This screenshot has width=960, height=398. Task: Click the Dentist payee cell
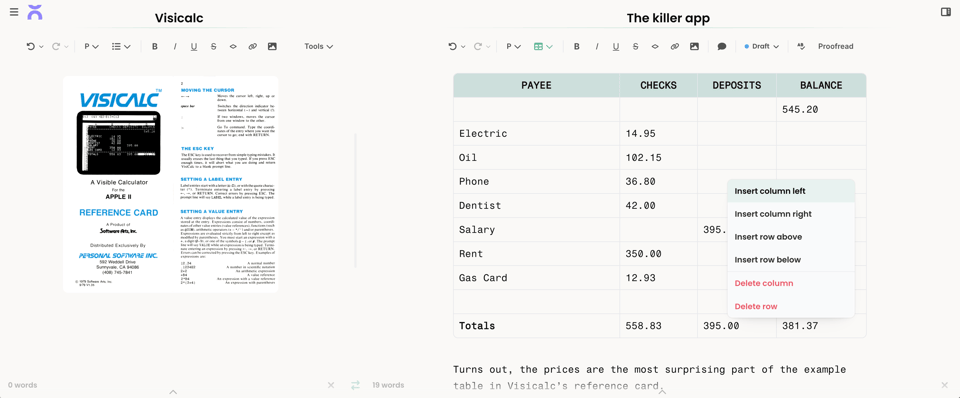(536, 206)
